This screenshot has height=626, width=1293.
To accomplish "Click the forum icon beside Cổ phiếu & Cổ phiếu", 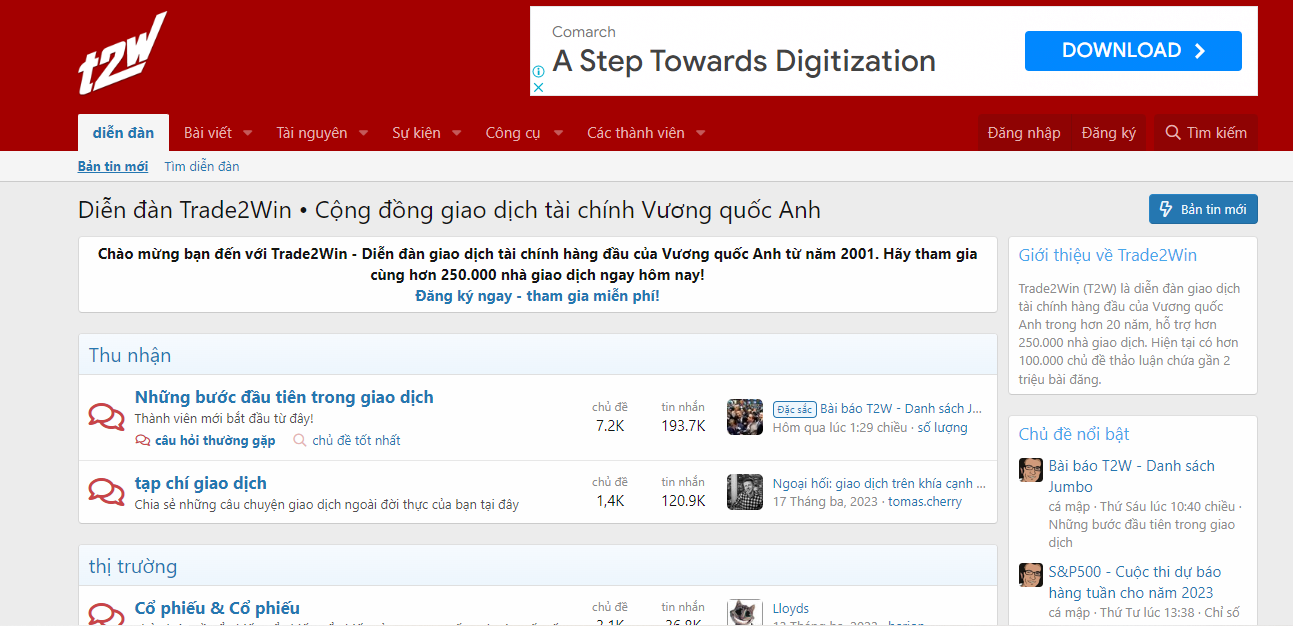I will coord(106,613).
